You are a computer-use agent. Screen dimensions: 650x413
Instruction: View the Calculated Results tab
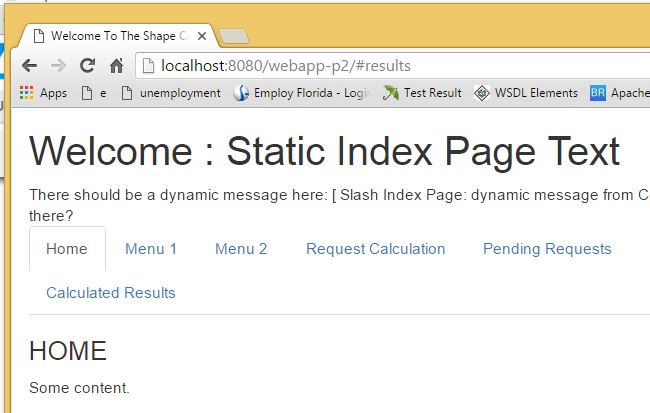point(111,293)
